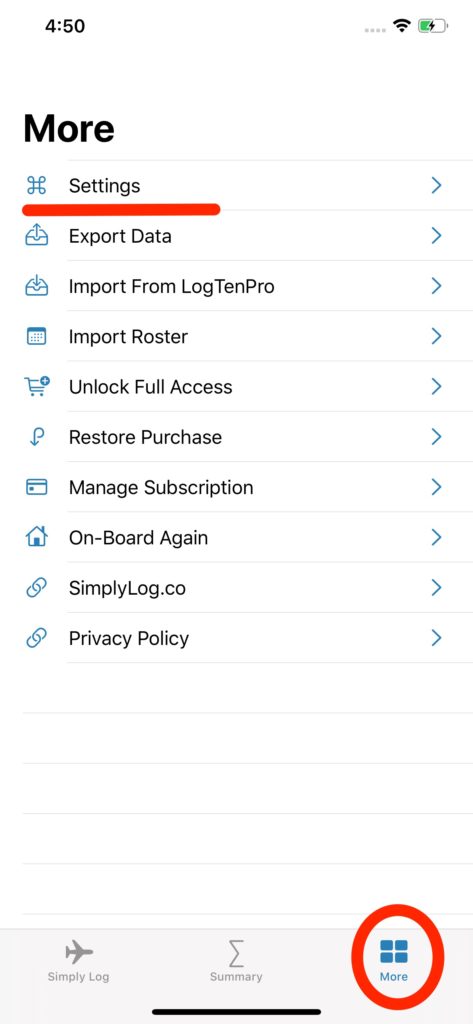Tap the chevron next to Import Roster
473x1024 pixels.
(x=436, y=336)
